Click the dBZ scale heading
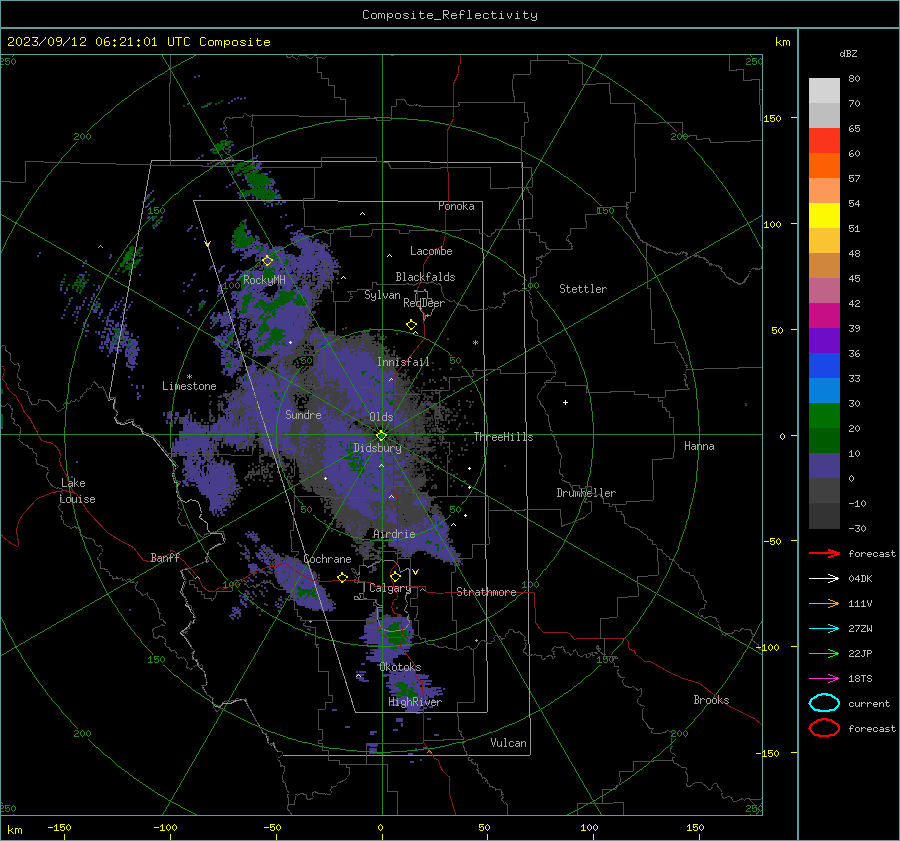This screenshot has width=900, height=841. tap(848, 53)
